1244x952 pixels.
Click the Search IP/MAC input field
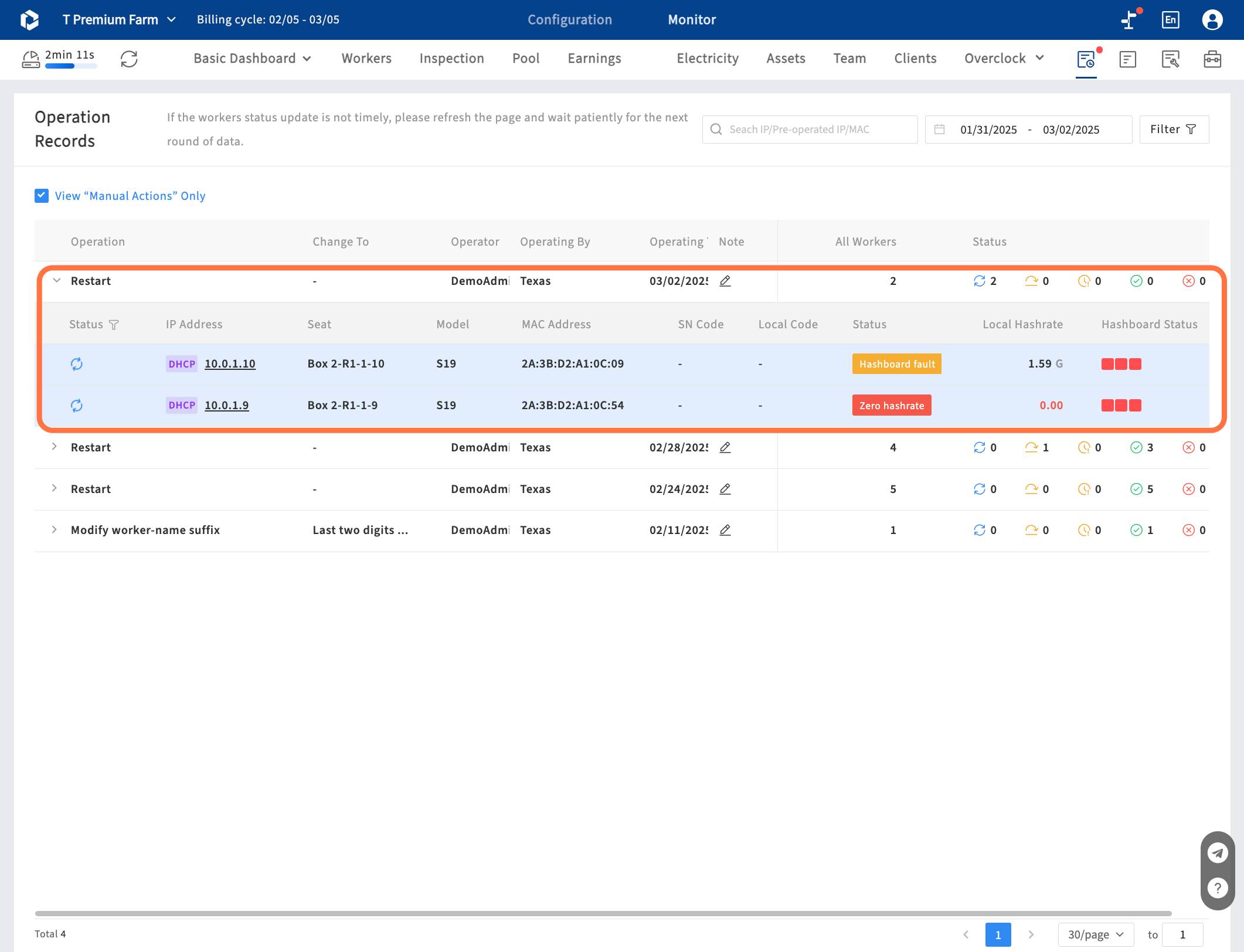810,130
